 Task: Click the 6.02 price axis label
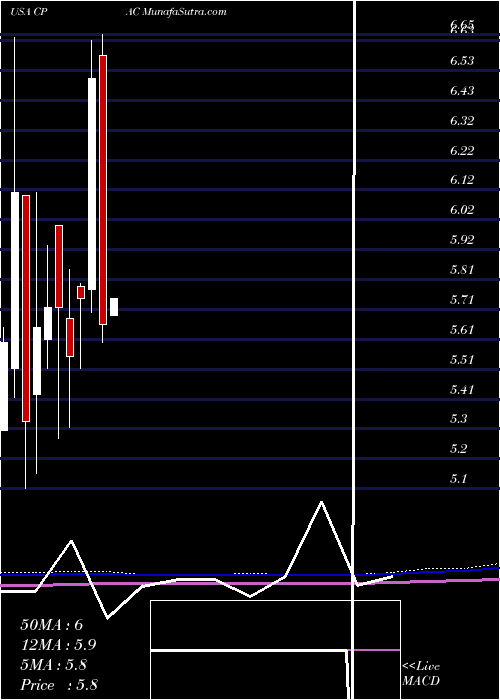[462, 210]
